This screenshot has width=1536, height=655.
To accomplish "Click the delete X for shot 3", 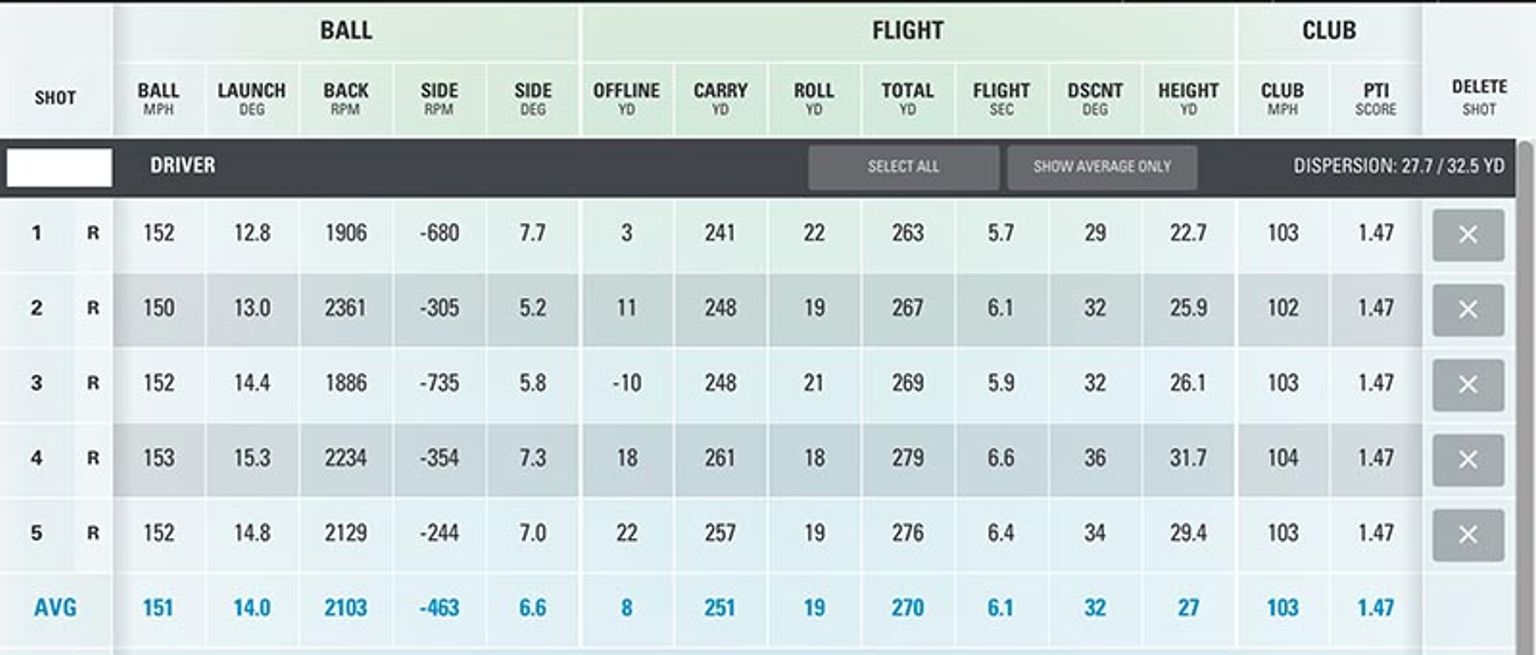I will (x=1468, y=385).
